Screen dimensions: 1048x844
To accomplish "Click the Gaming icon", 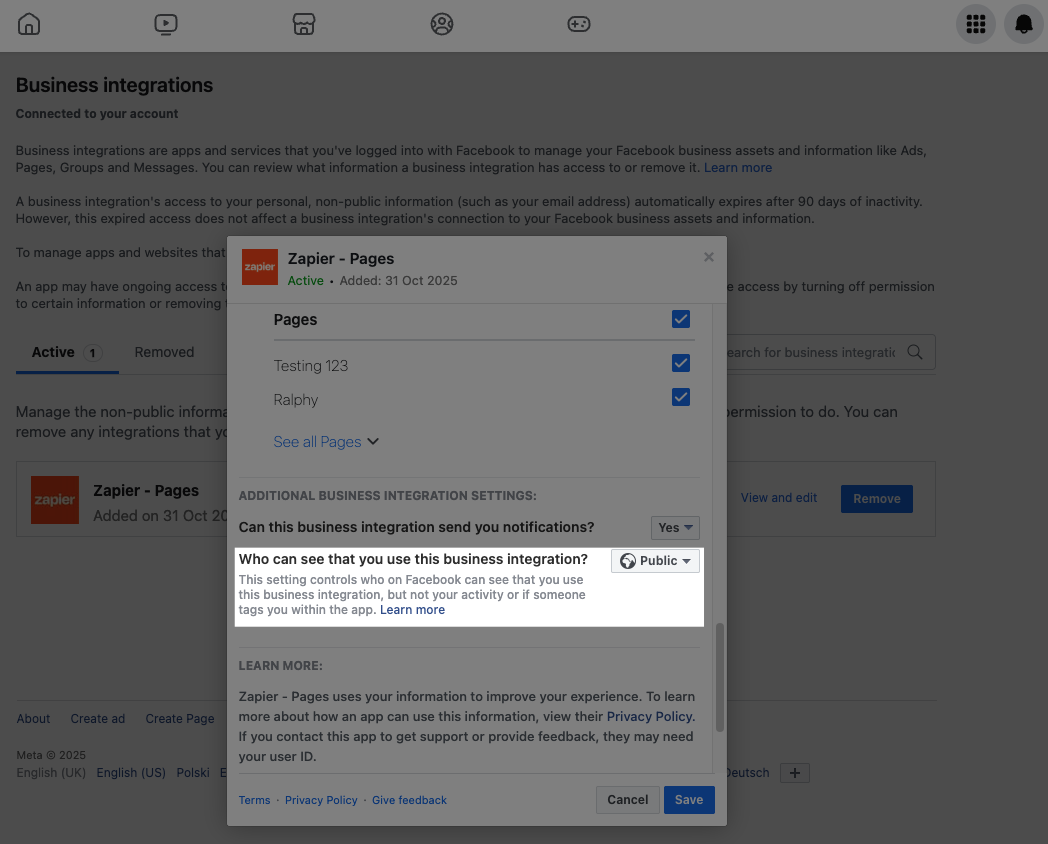I will tap(579, 24).
